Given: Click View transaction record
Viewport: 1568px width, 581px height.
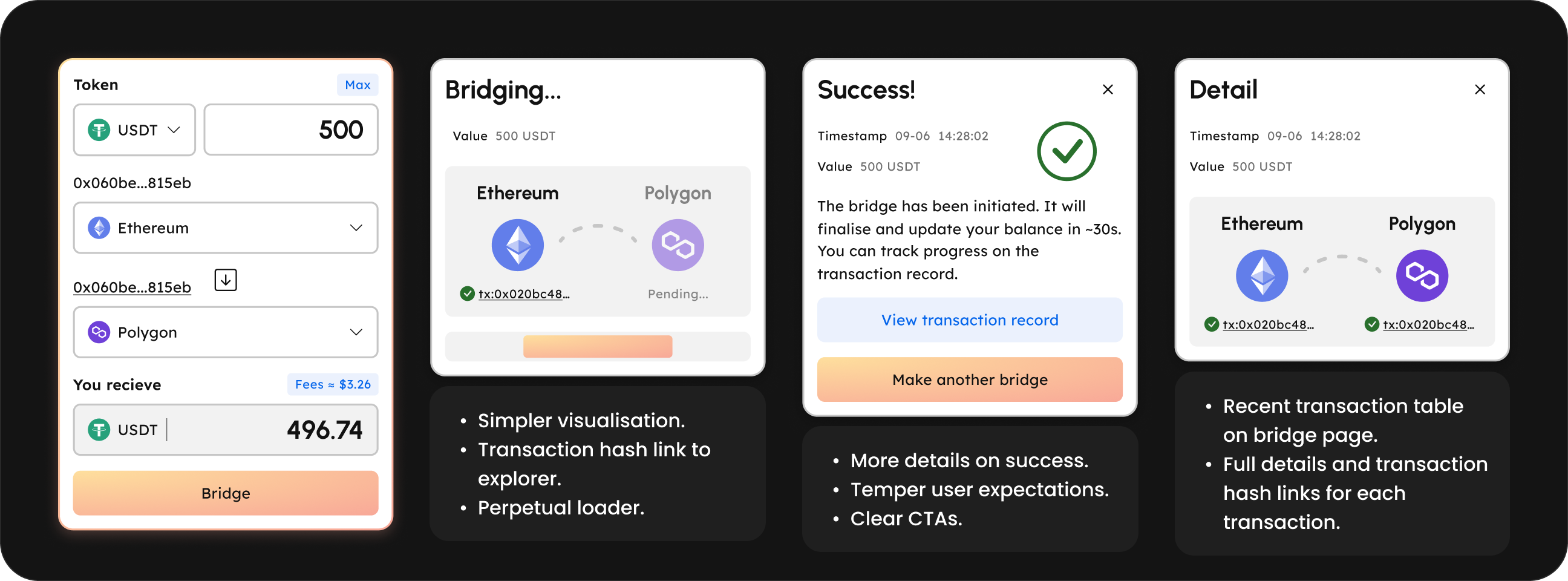Looking at the screenshot, I should click(970, 320).
